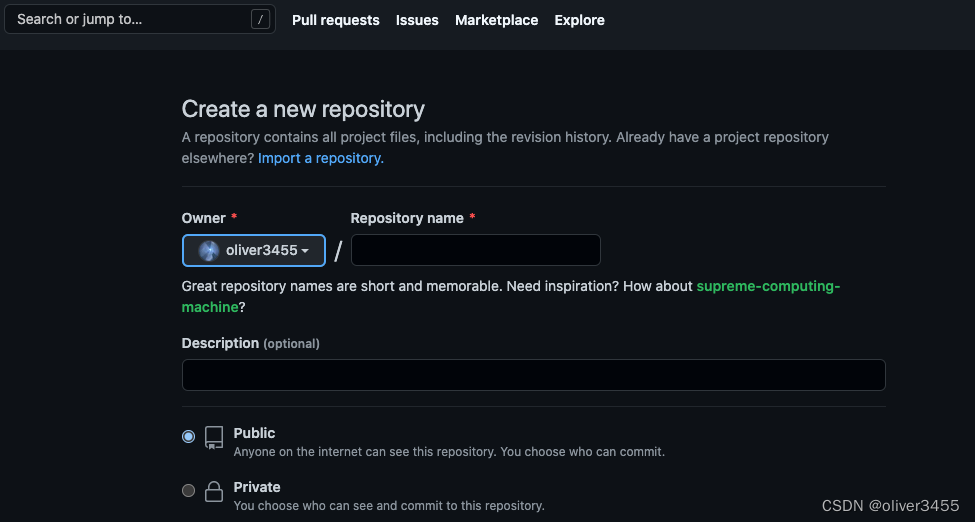Click the slash shortcut key icon in search
This screenshot has width=975, height=522.
click(x=260, y=20)
